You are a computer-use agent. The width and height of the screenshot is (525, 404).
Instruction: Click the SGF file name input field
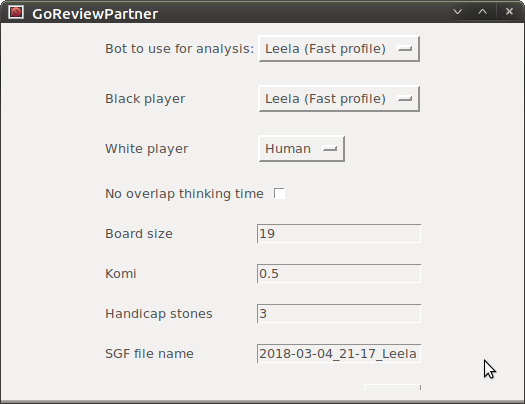[339, 353]
